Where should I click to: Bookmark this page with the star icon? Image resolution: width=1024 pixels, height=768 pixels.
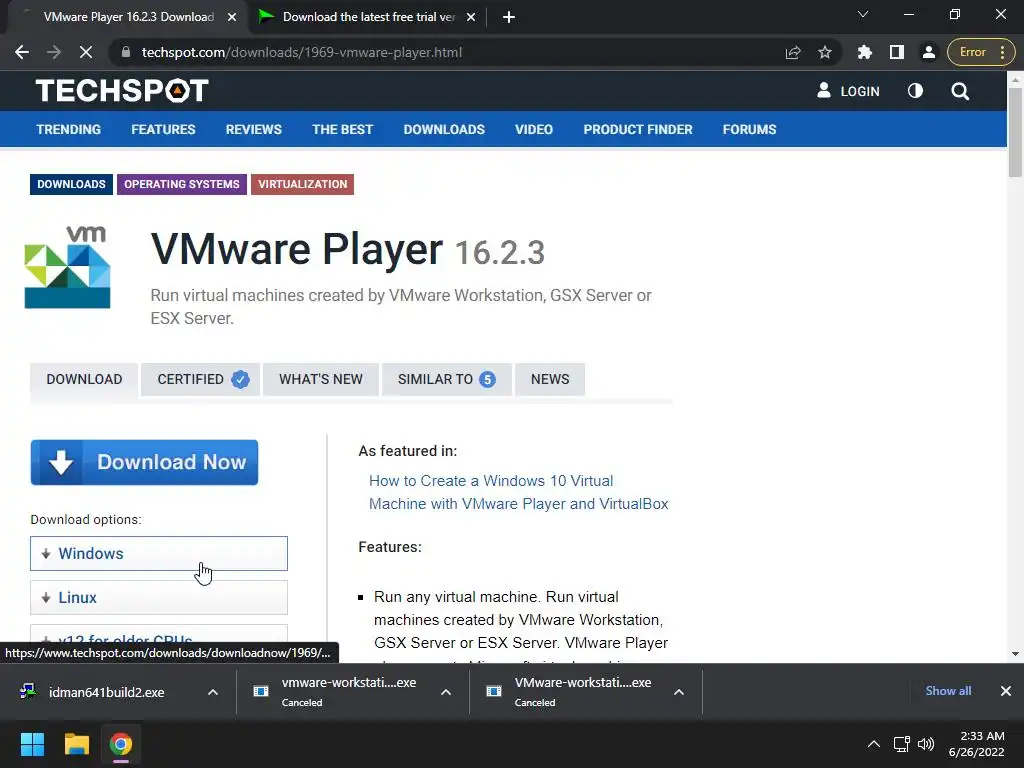click(825, 52)
